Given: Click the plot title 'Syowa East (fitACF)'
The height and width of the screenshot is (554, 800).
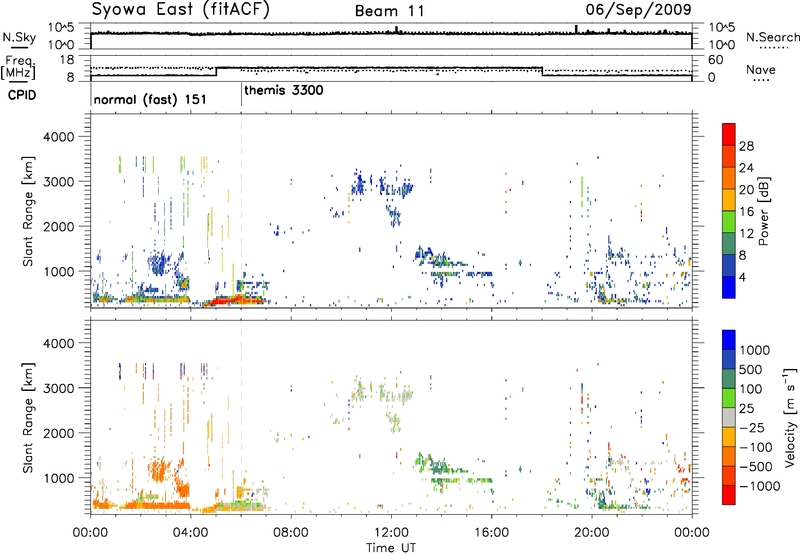Looking at the screenshot, I should [181, 10].
